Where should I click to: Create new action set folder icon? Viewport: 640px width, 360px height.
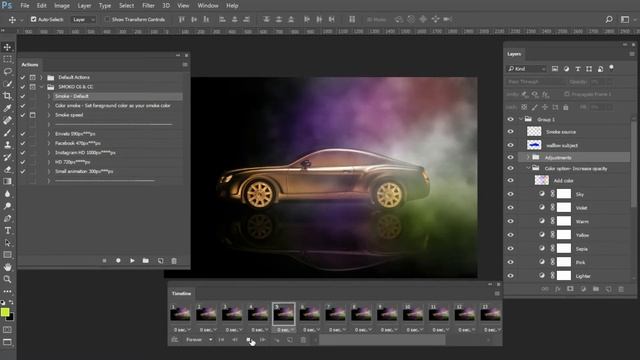[x=146, y=260]
